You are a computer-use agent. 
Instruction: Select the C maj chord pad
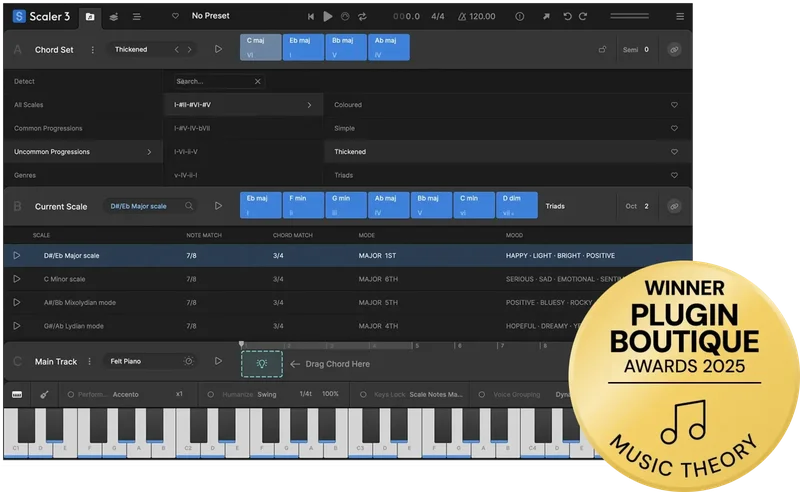(261, 47)
